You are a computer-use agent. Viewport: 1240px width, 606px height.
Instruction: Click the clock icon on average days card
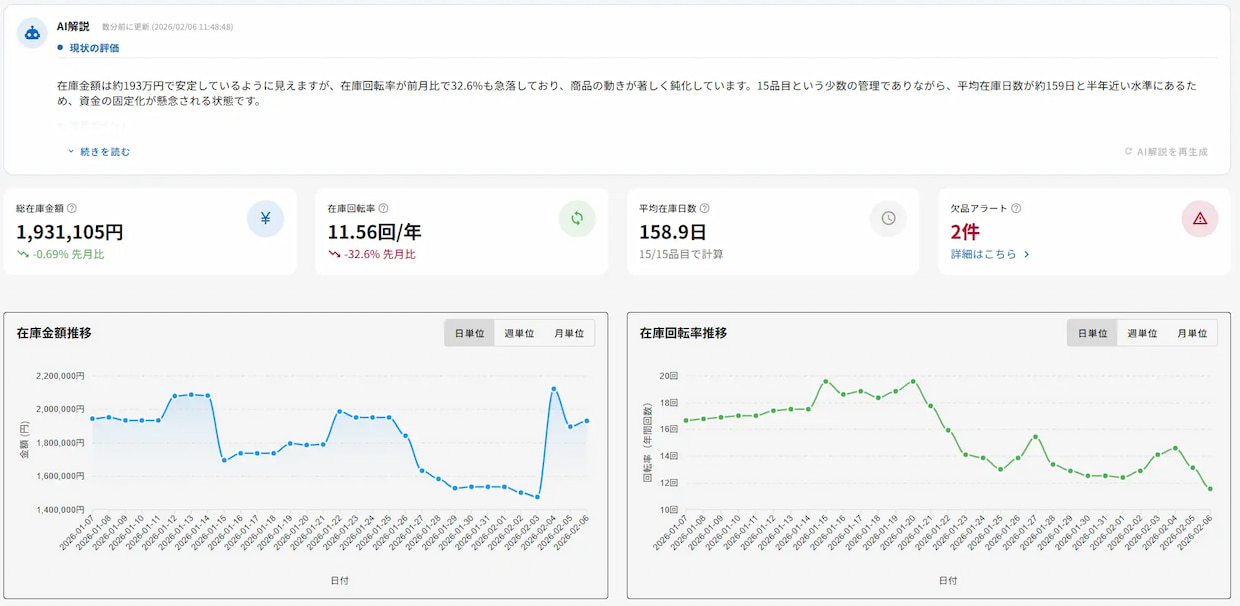coord(888,218)
